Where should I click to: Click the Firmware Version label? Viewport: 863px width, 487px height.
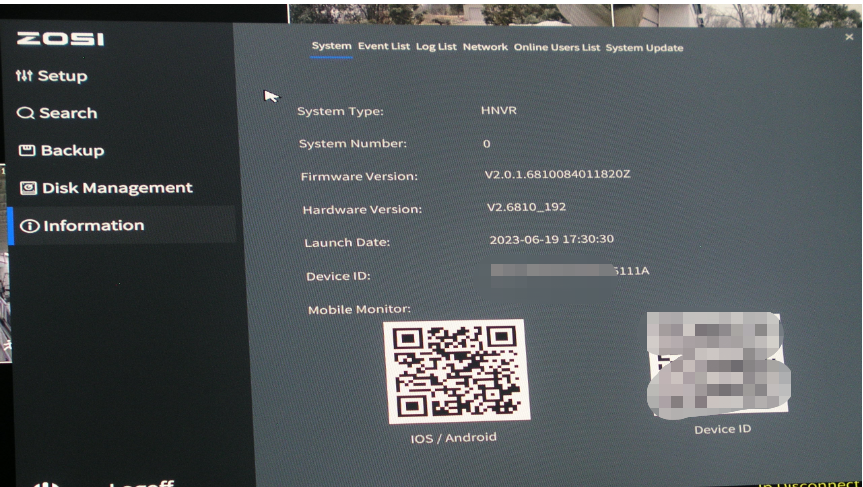359,177
